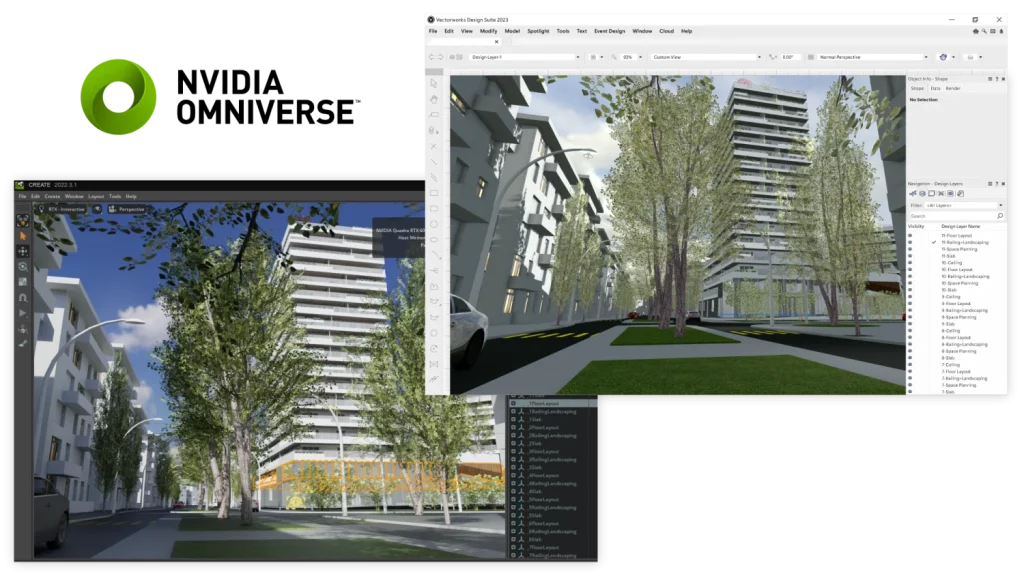Switch to the Render tab in Object Info
This screenshot has height=576, width=1024.
click(x=953, y=88)
